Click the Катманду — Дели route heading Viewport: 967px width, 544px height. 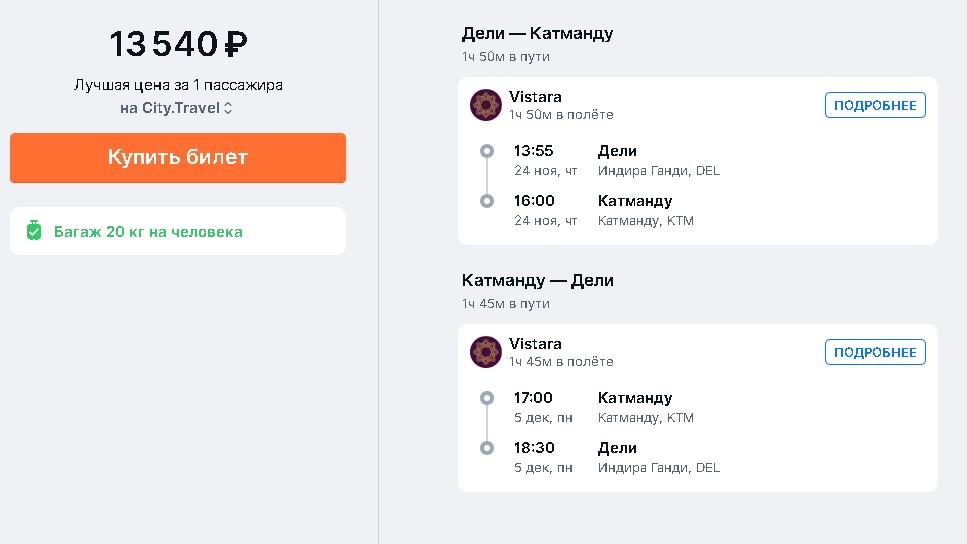(537, 281)
